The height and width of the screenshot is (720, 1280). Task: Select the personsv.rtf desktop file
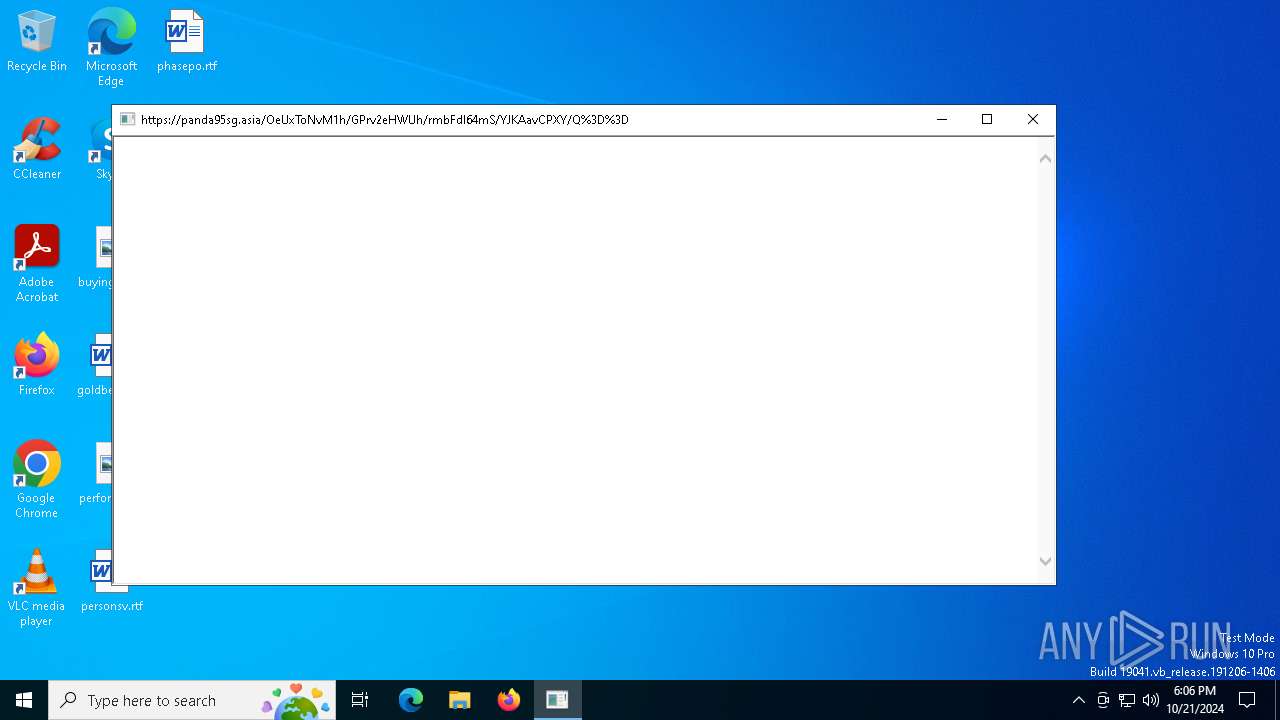click(x=111, y=582)
